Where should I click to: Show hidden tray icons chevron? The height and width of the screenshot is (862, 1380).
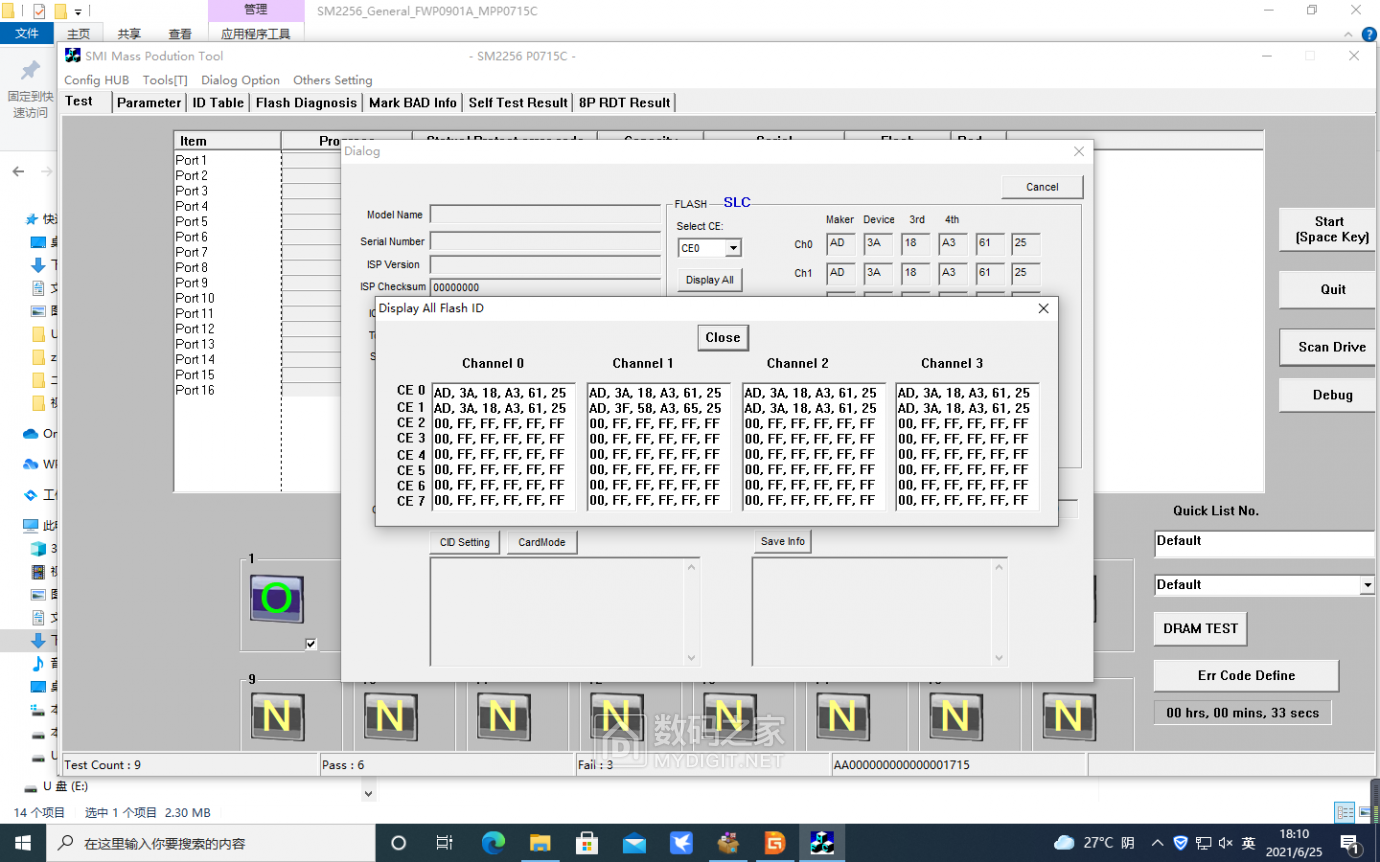pos(1157,842)
